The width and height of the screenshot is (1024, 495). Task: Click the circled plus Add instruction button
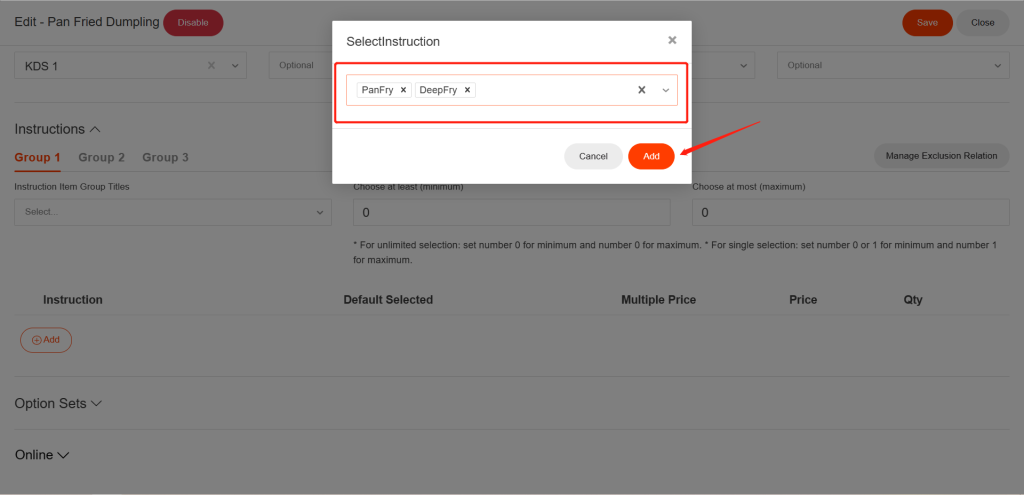point(46,340)
